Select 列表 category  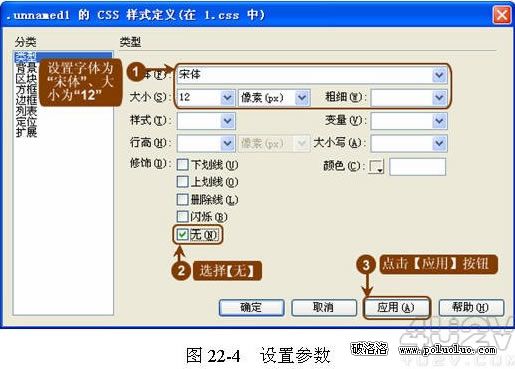26,110
